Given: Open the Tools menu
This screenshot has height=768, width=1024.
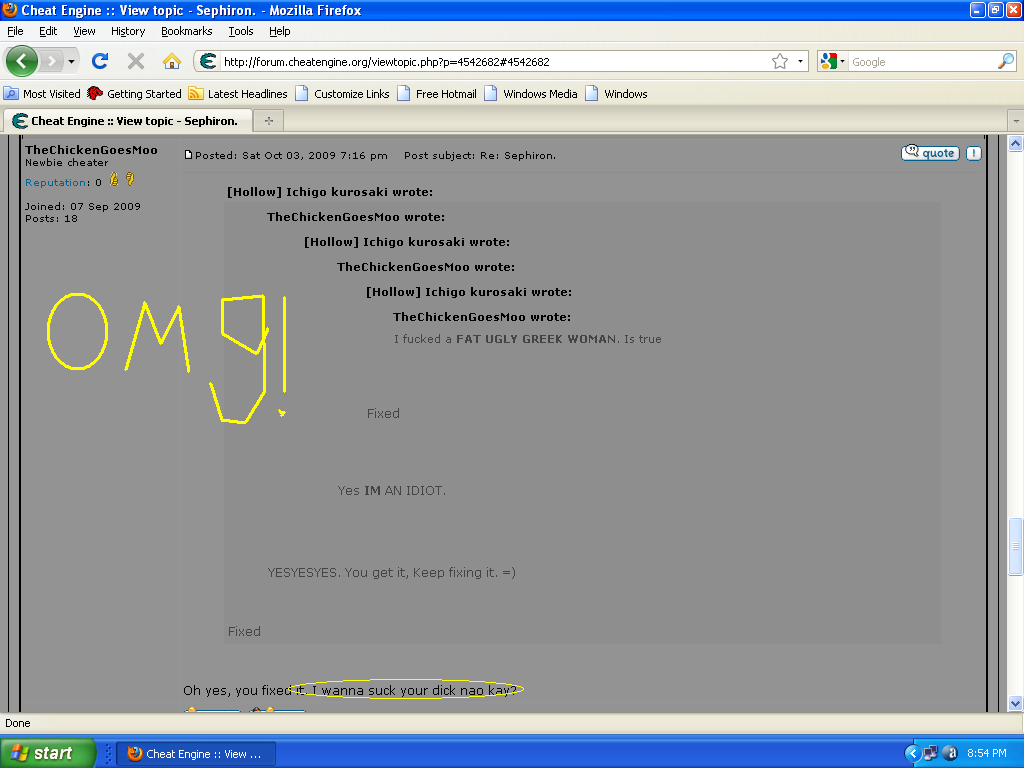Looking at the screenshot, I should pyautogui.click(x=240, y=31).
